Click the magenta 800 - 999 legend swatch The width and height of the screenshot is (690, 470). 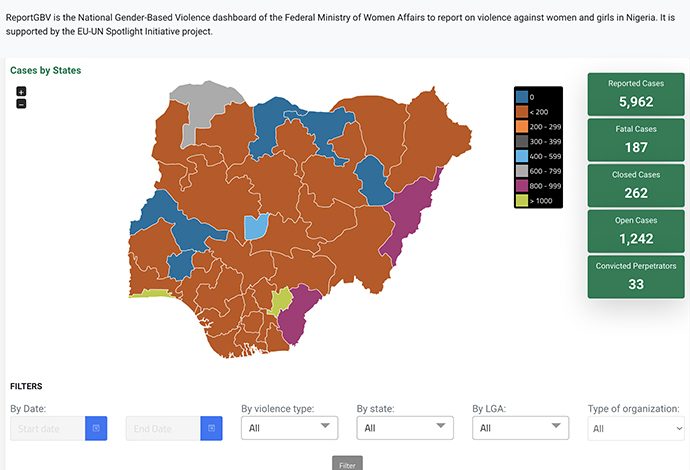[x=523, y=186]
